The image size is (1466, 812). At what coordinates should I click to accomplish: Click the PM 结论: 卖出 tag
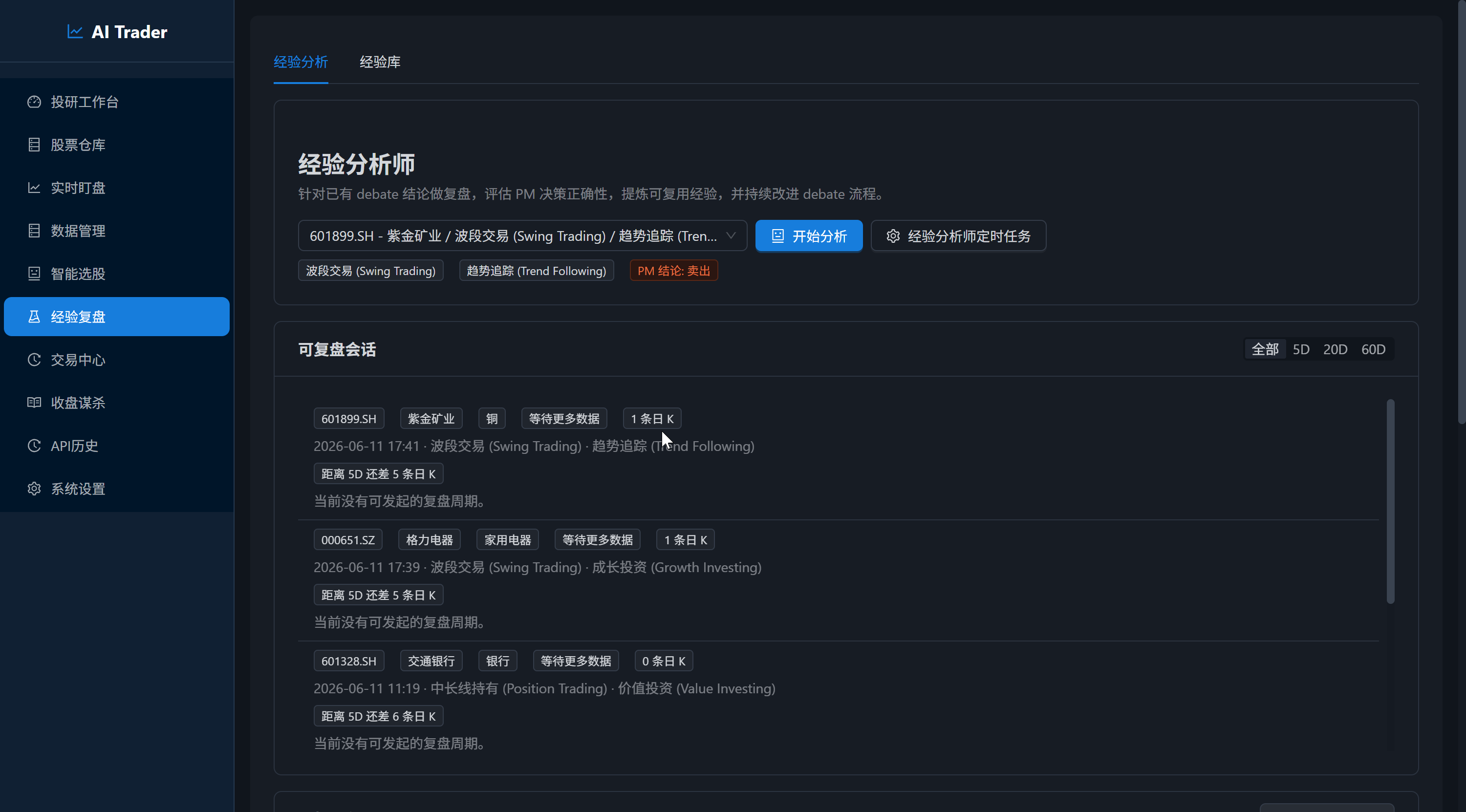673,270
